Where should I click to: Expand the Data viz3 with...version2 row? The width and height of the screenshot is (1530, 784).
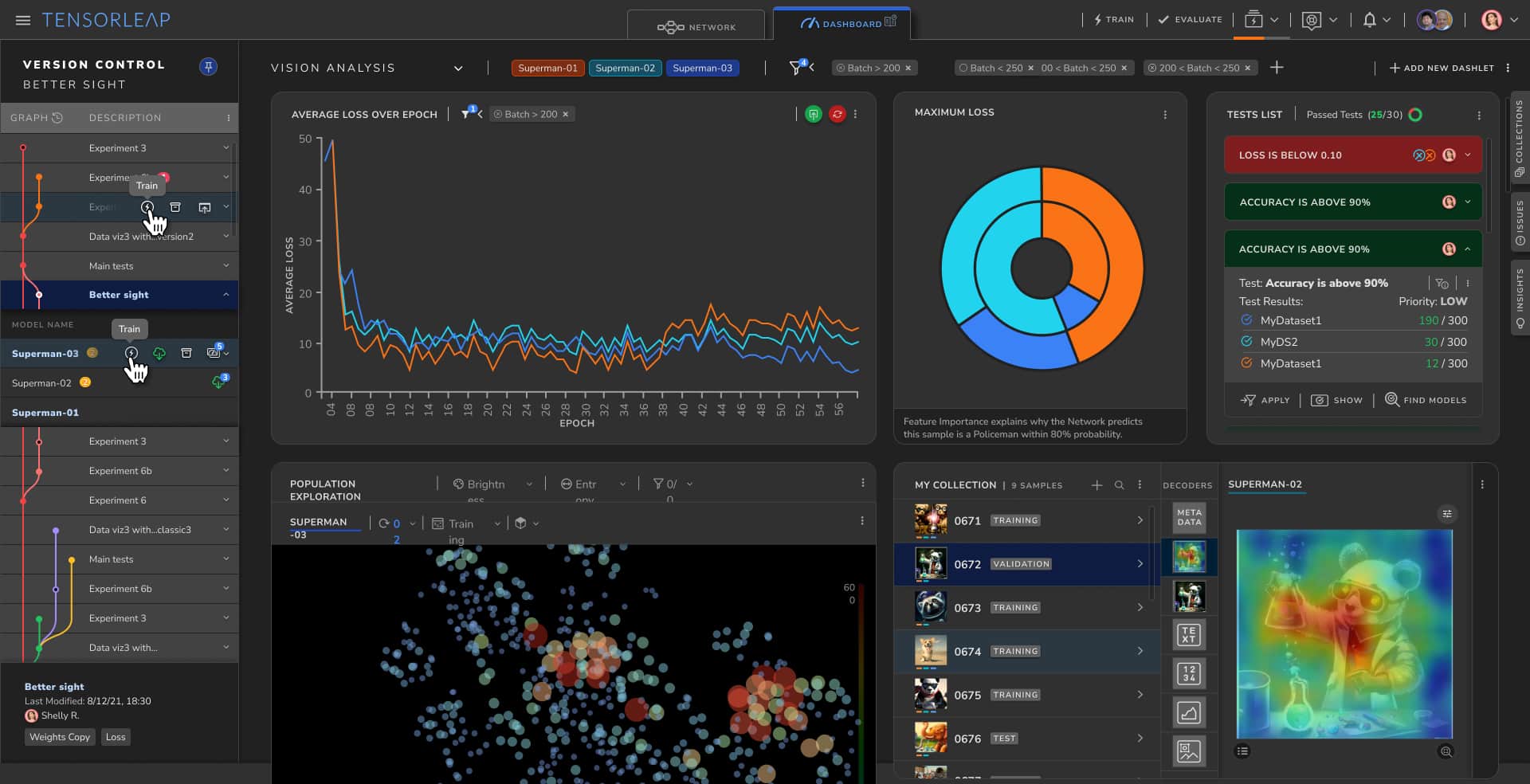[x=226, y=236]
